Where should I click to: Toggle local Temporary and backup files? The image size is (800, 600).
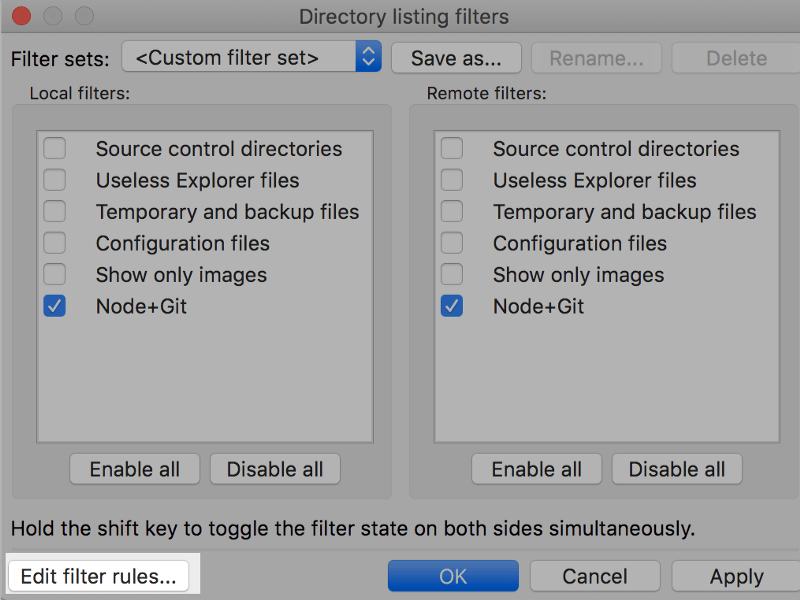[x=55, y=212]
